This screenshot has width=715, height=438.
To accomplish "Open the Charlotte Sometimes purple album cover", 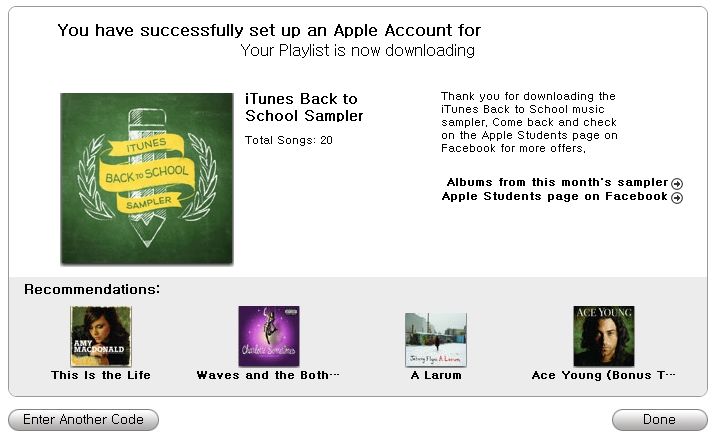I will [x=269, y=336].
